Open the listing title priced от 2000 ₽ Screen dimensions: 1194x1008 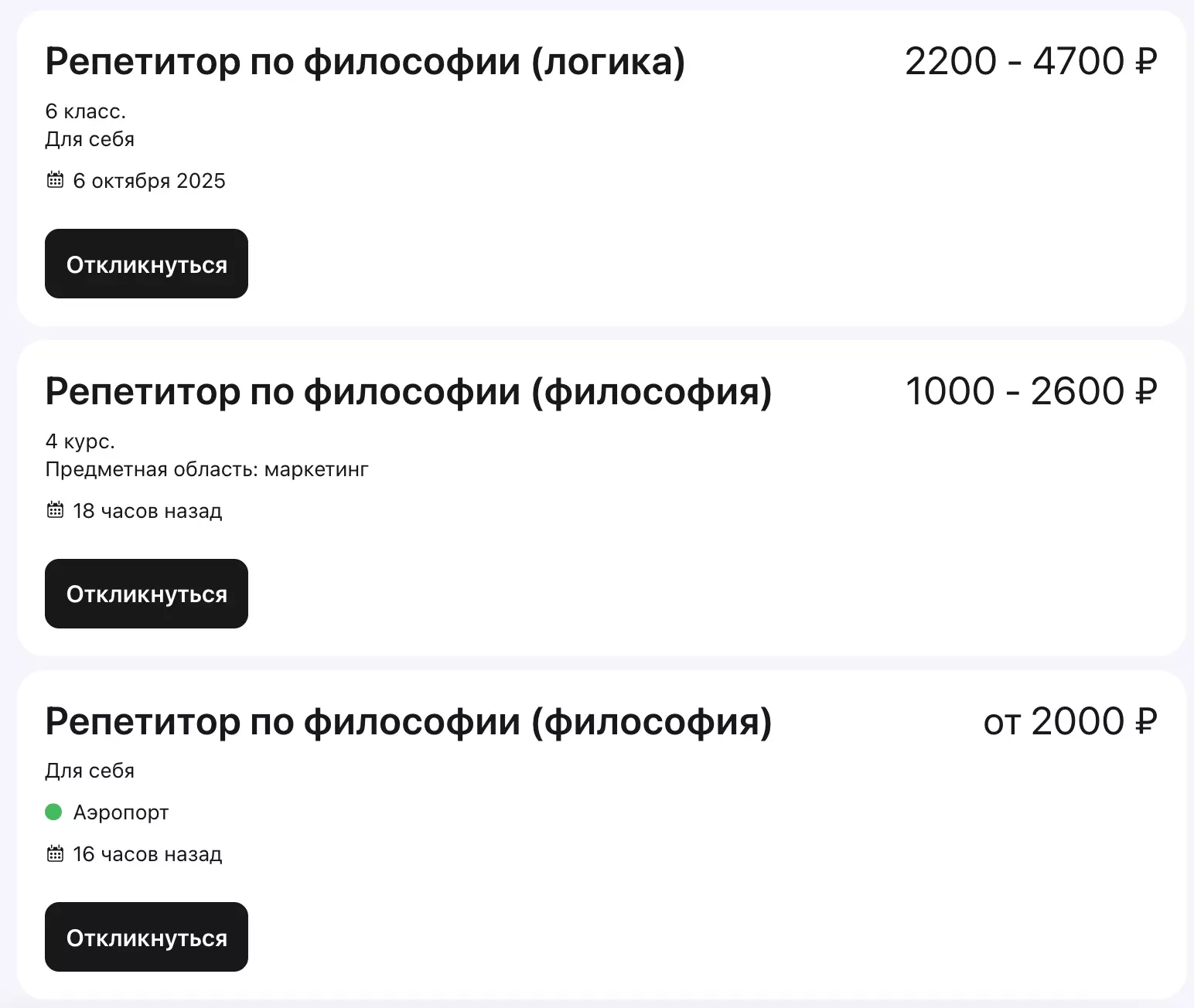[408, 721]
